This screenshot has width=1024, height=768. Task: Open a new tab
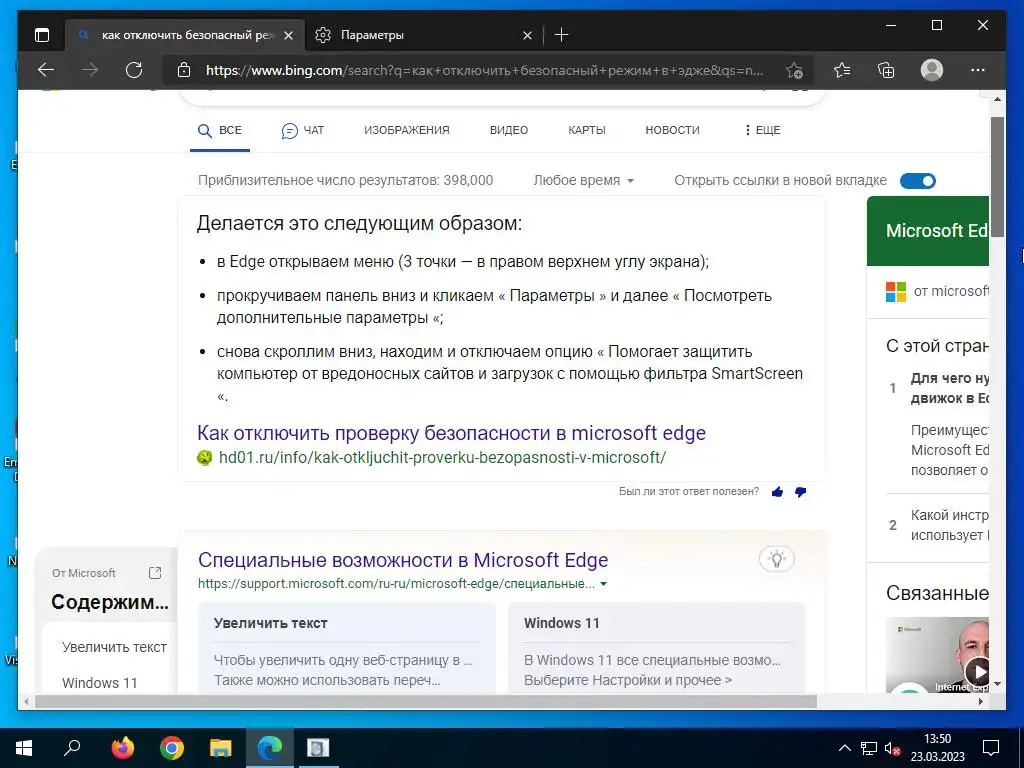click(561, 35)
